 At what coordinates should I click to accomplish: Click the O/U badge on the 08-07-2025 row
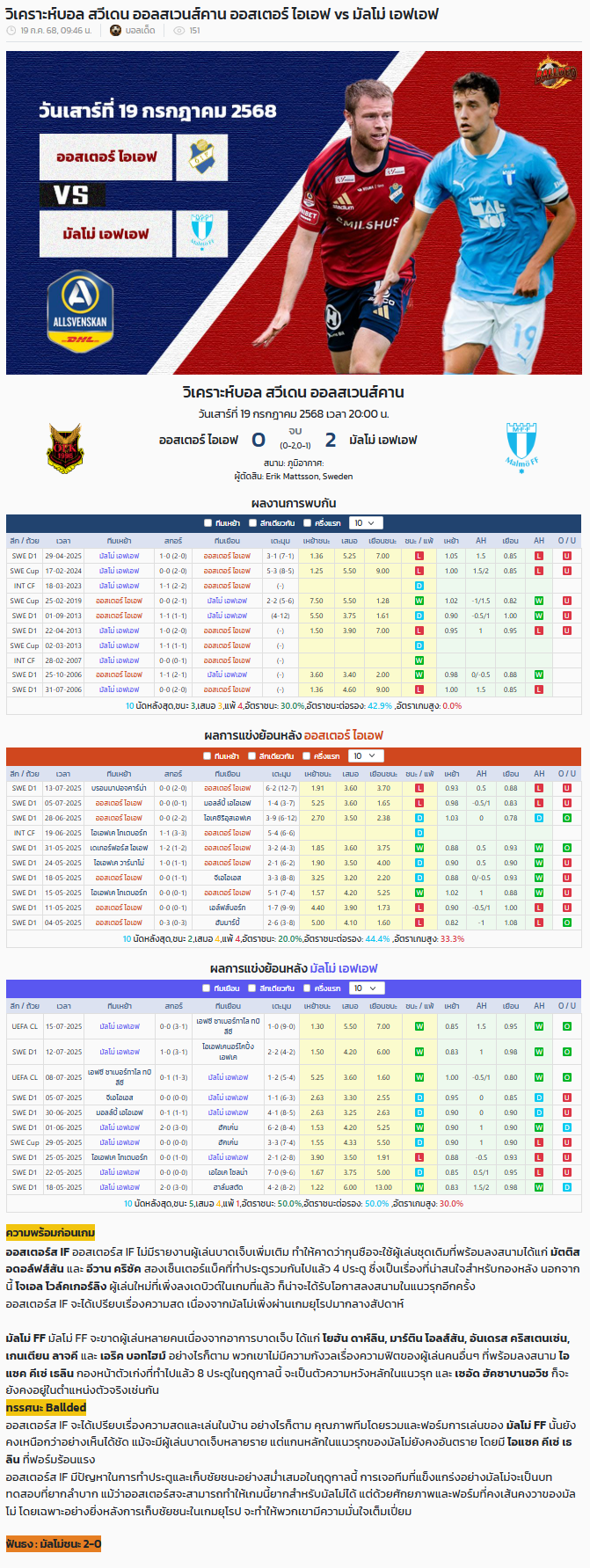click(567, 1077)
